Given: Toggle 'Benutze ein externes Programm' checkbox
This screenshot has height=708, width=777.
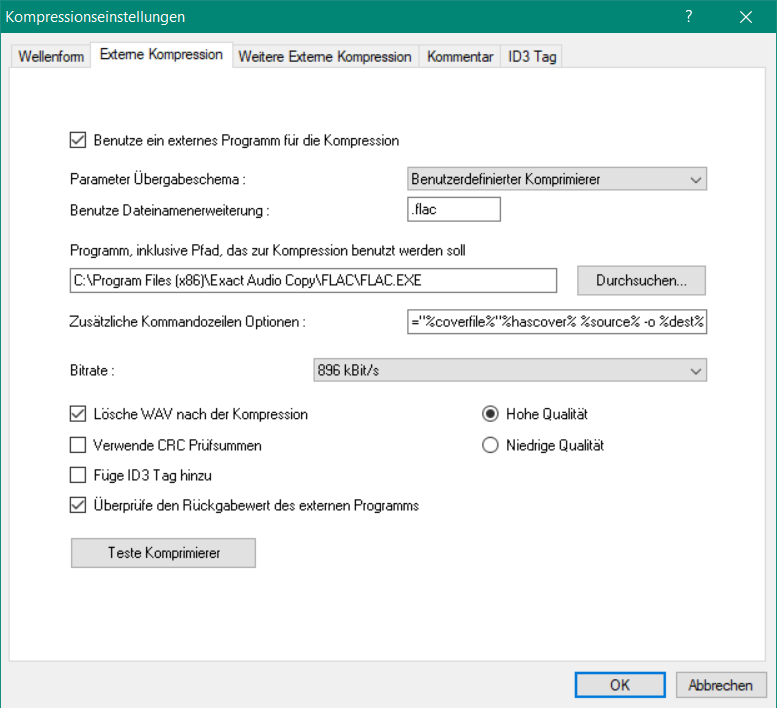Looking at the screenshot, I should [78, 140].
